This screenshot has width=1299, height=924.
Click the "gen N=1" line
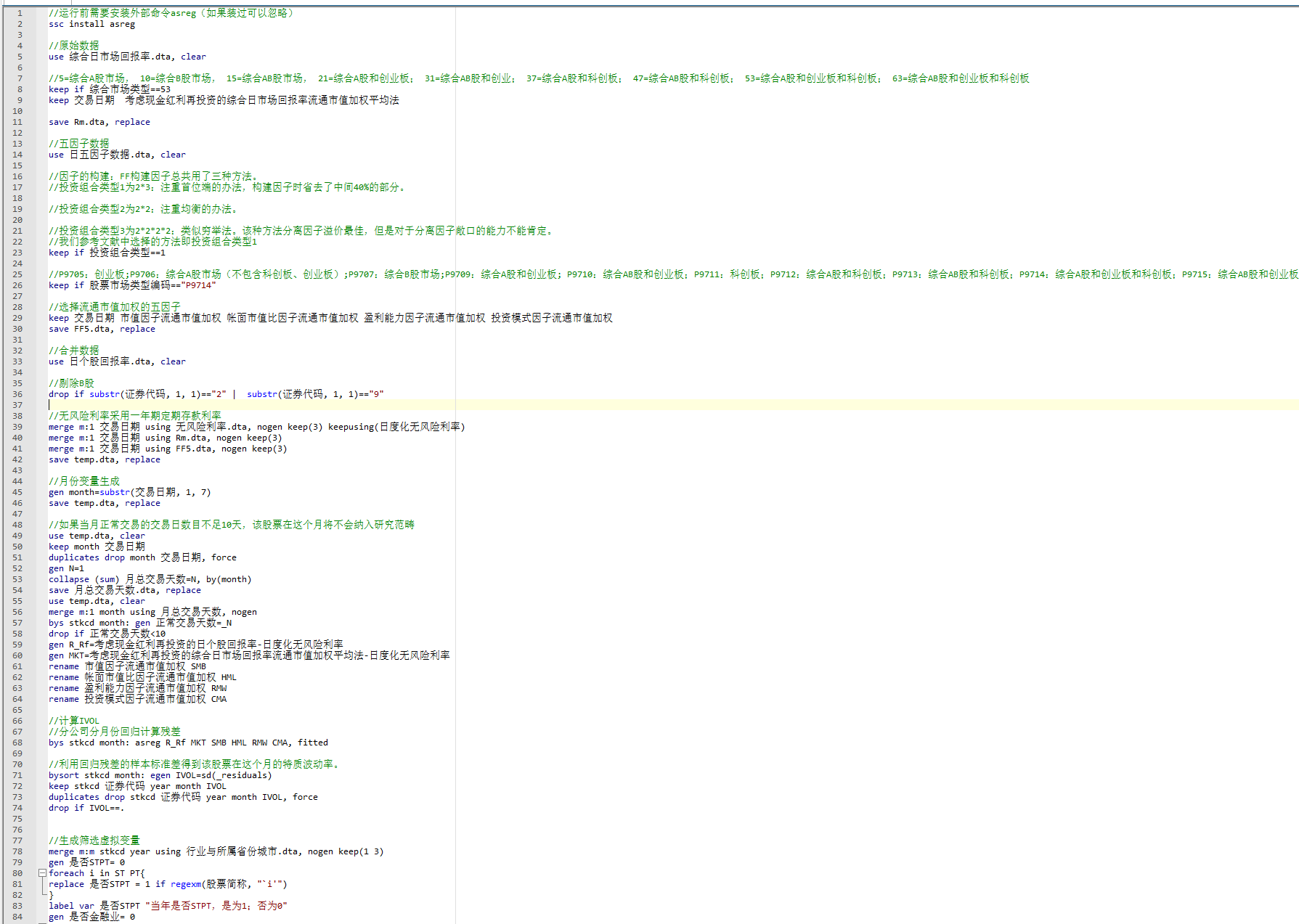pyautogui.click(x=66, y=568)
